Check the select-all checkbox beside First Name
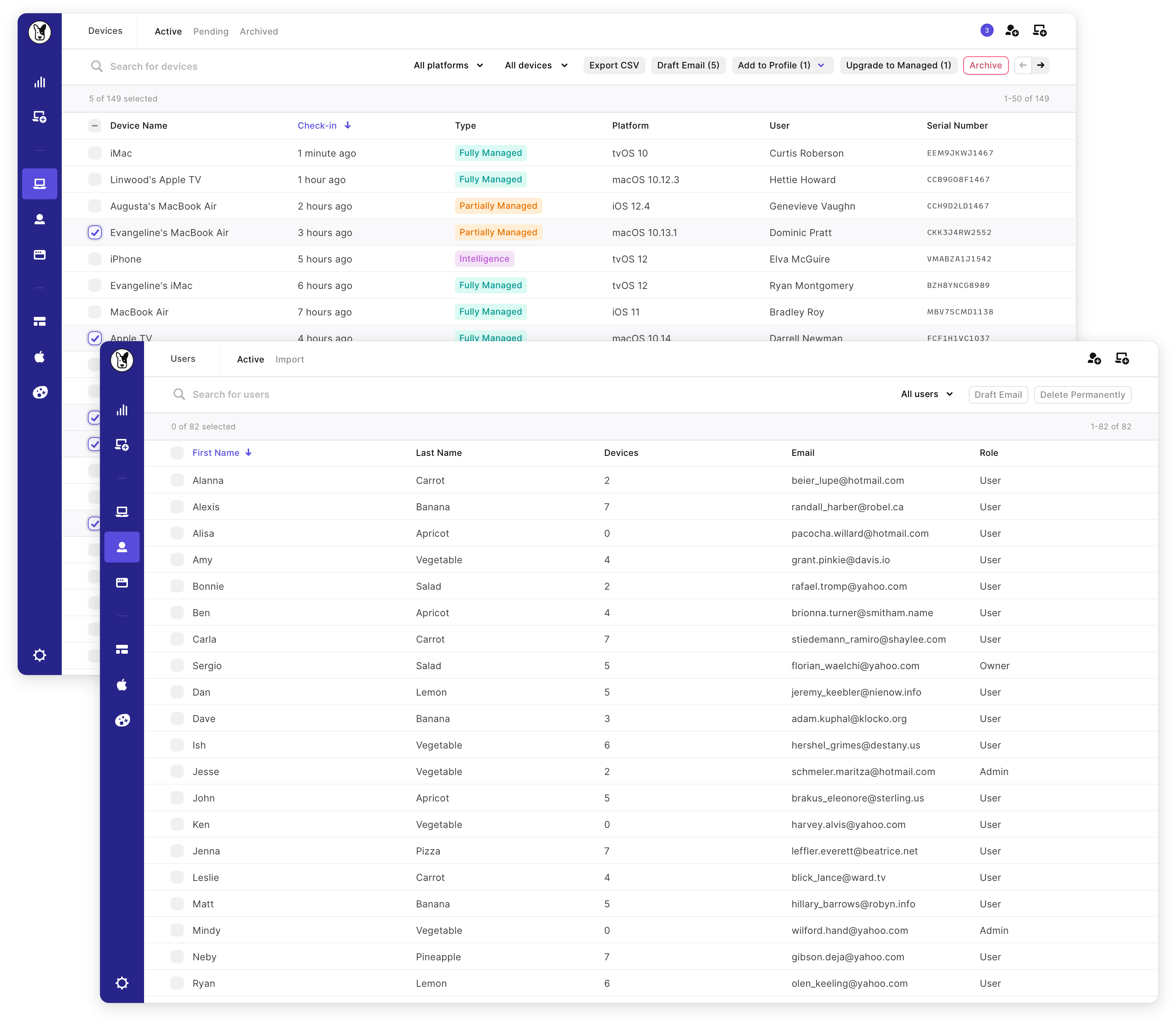 177,453
